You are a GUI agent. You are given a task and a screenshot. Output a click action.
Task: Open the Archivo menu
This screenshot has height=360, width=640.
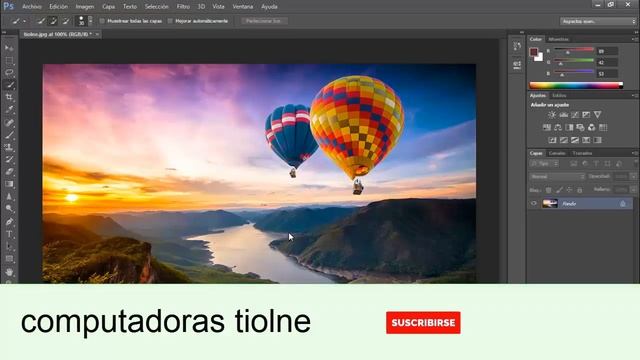pos(31,7)
